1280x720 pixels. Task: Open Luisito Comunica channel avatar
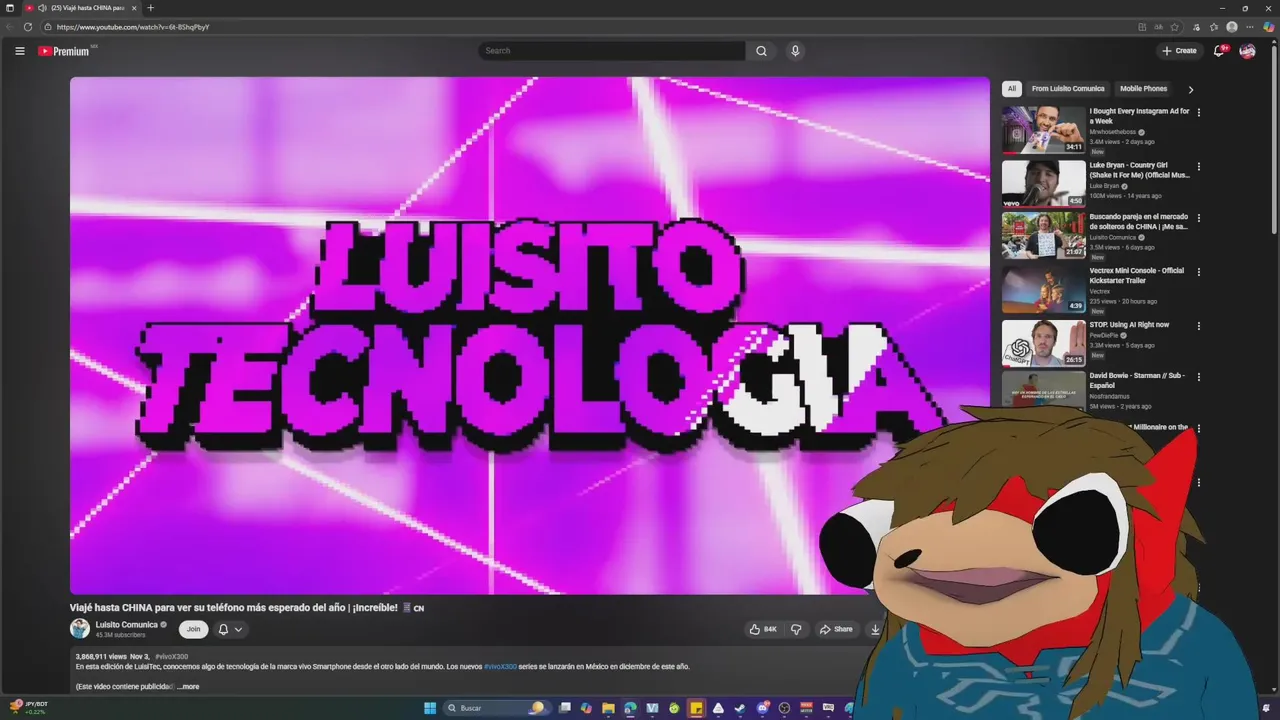(80, 628)
